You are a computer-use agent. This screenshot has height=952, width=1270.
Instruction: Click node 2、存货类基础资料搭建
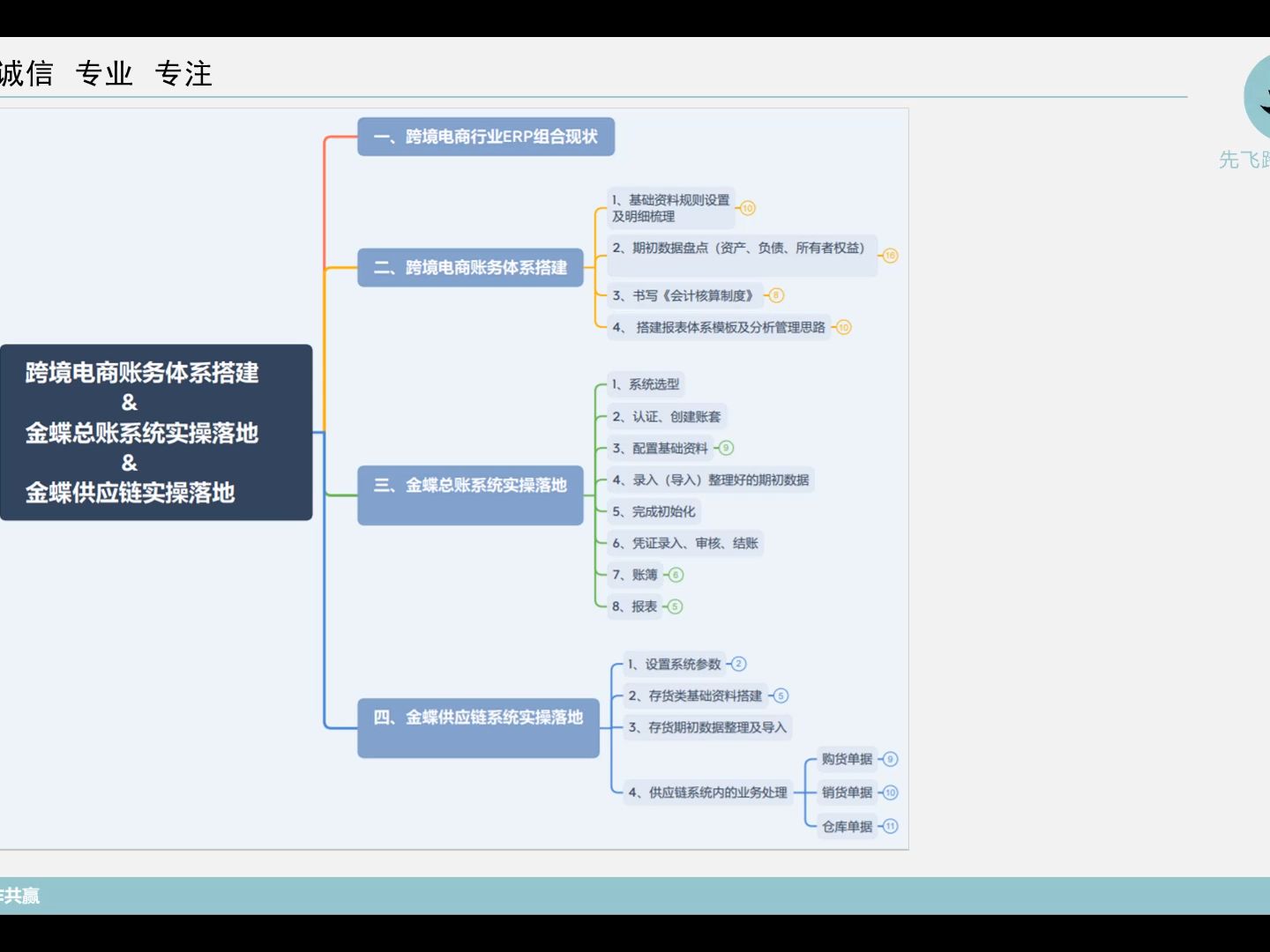pyautogui.click(x=695, y=695)
